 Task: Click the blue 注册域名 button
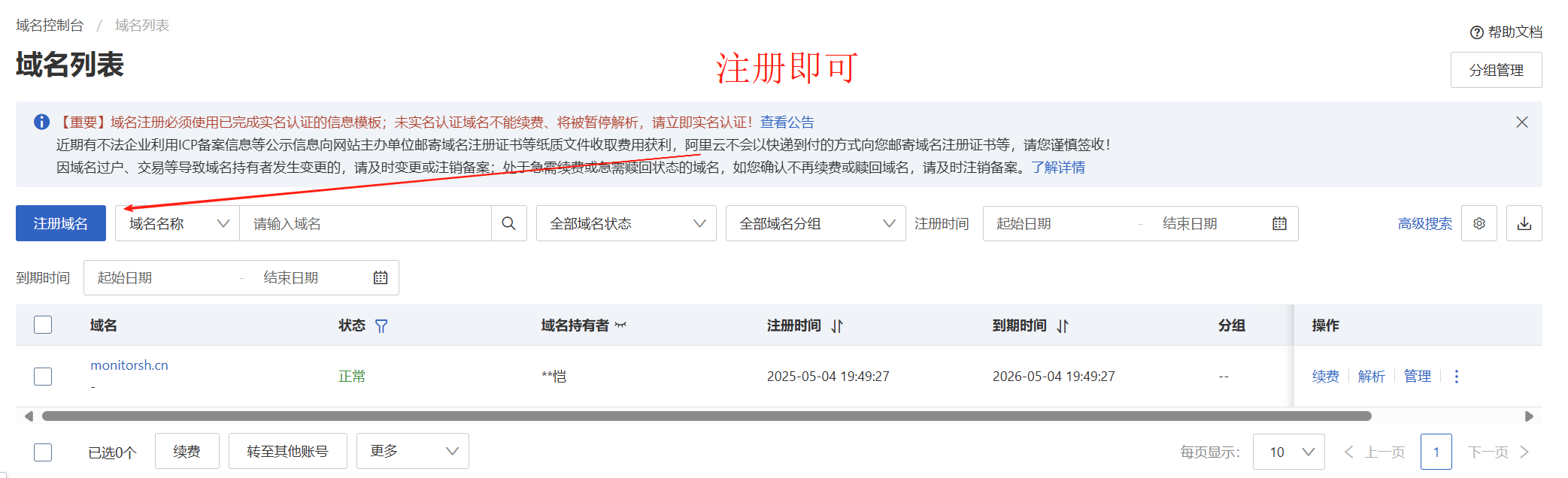[61, 223]
